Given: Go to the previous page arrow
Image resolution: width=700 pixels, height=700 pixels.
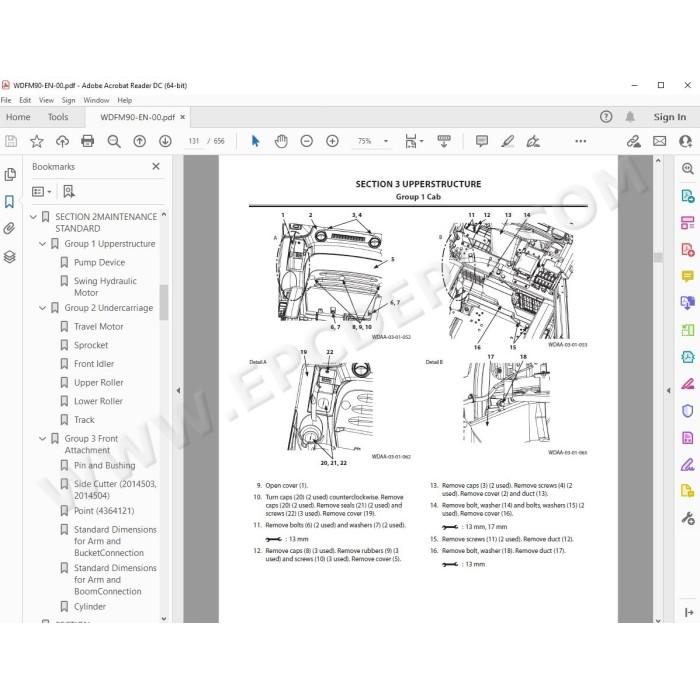Looking at the screenshot, I should [140, 142].
